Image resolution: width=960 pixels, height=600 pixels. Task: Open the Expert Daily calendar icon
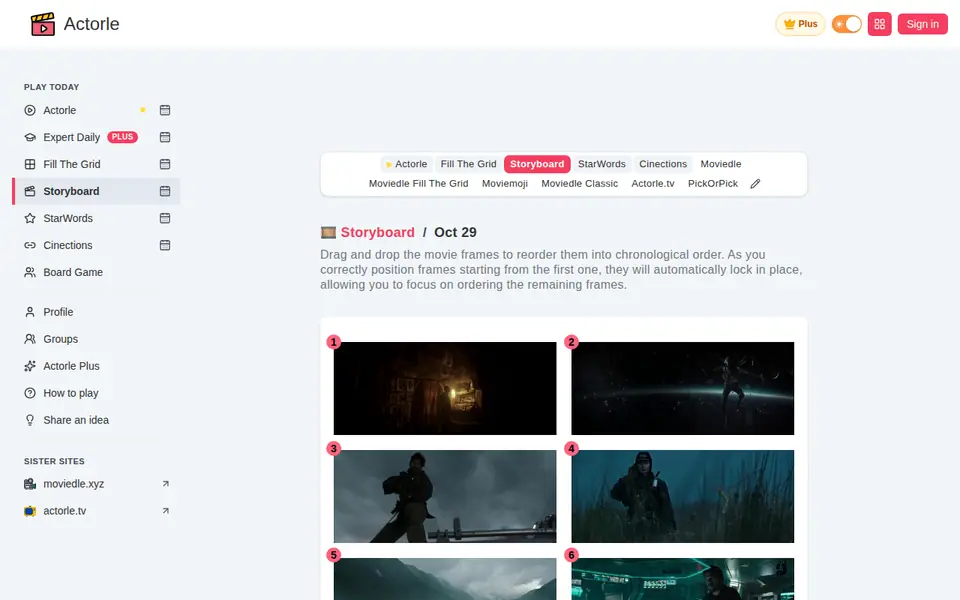[165, 137]
